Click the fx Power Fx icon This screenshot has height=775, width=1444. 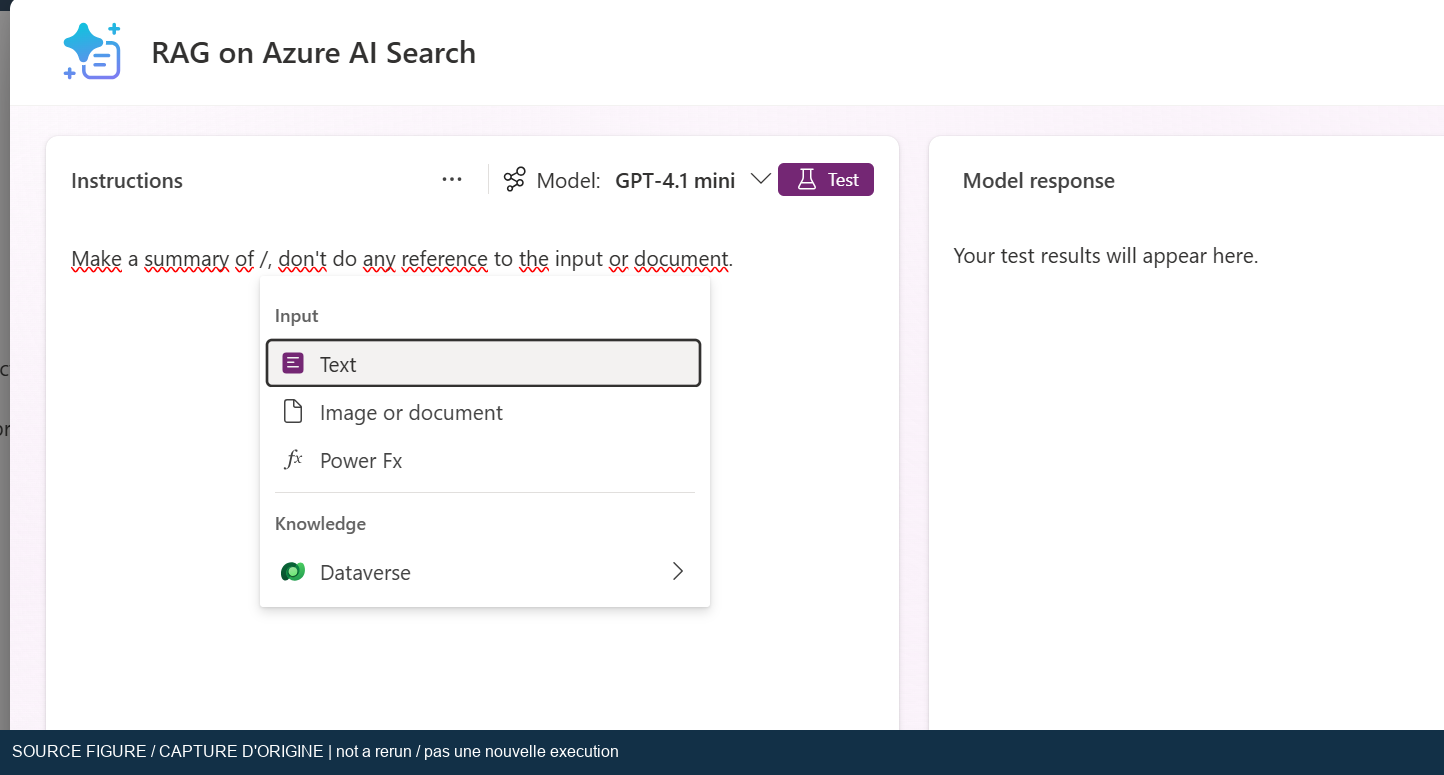point(293,460)
